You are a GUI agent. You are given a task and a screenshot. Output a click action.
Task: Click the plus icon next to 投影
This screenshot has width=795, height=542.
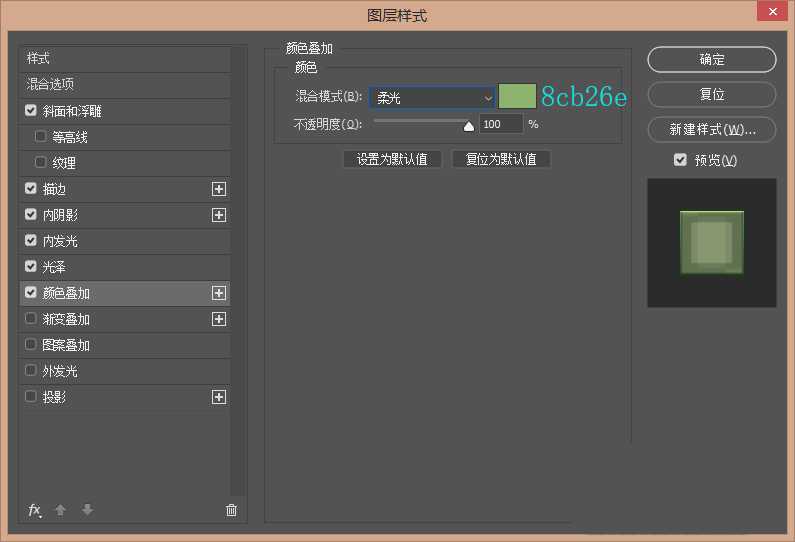[x=219, y=397]
